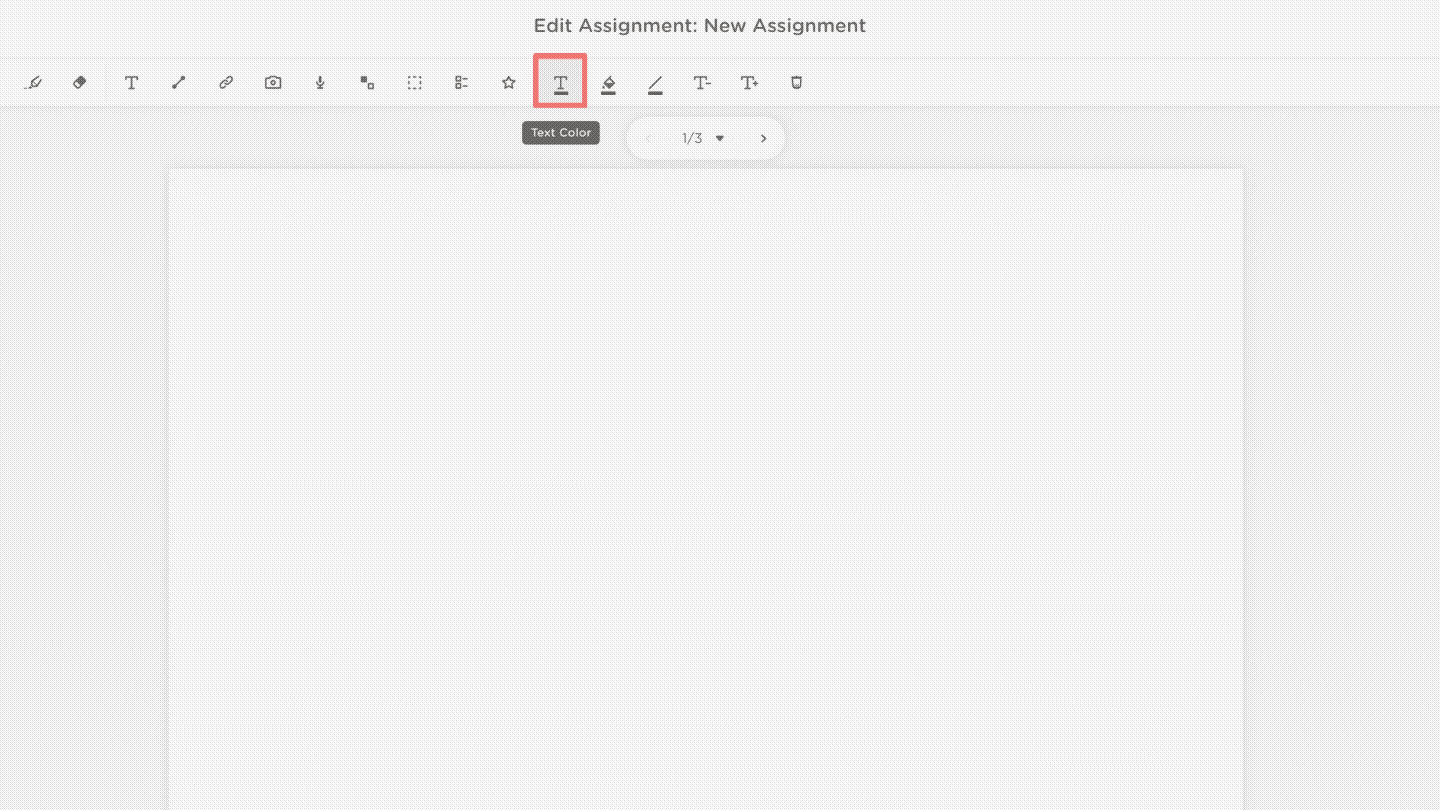Click the camera image icon
The width and height of the screenshot is (1440, 810).
click(x=273, y=83)
